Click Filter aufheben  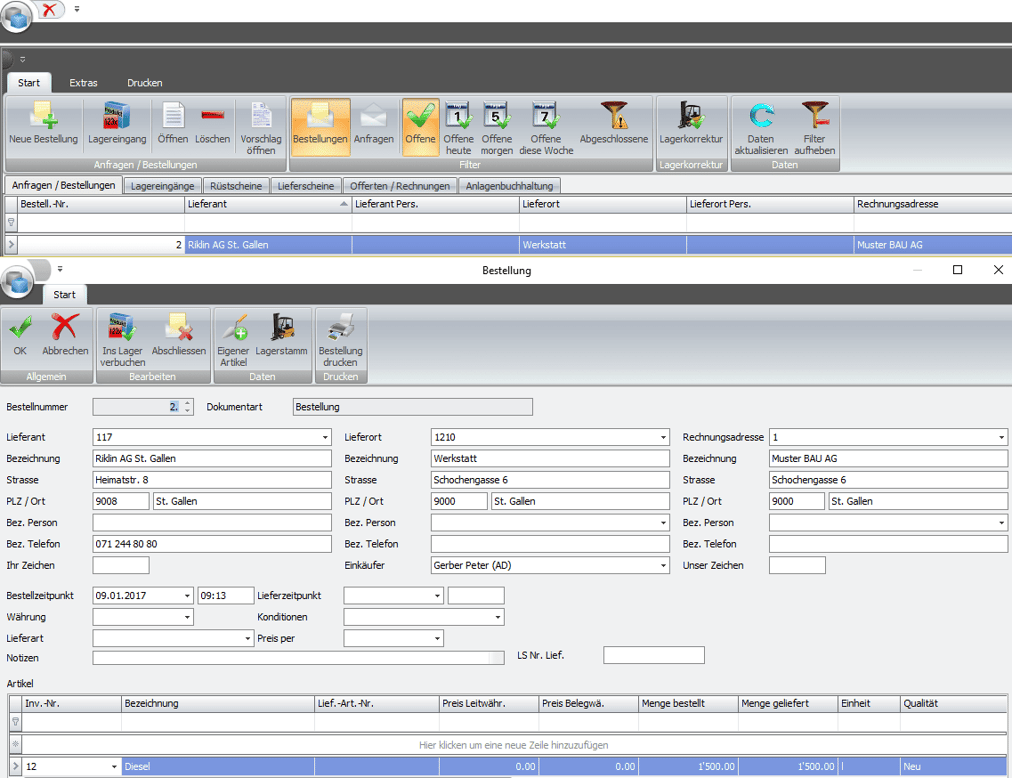click(815, 127)
